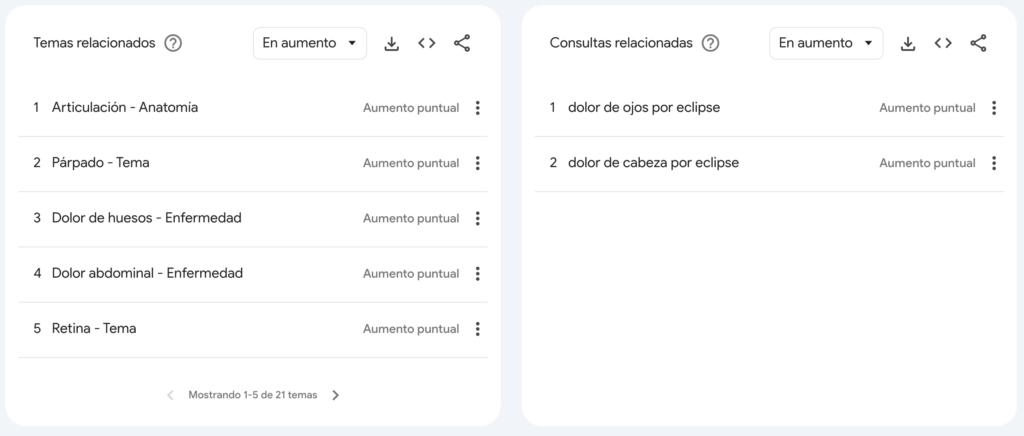Open three-dot menu for Párpado row
Screen dimensions: 1024x436
coord(478,163)
